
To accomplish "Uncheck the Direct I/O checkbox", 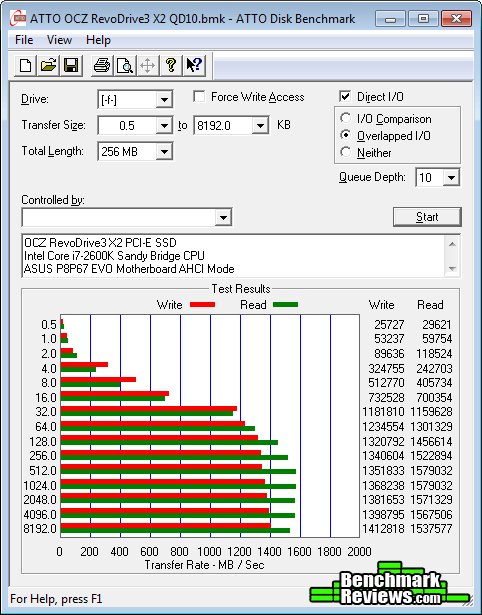I will [x=345, y=96].
